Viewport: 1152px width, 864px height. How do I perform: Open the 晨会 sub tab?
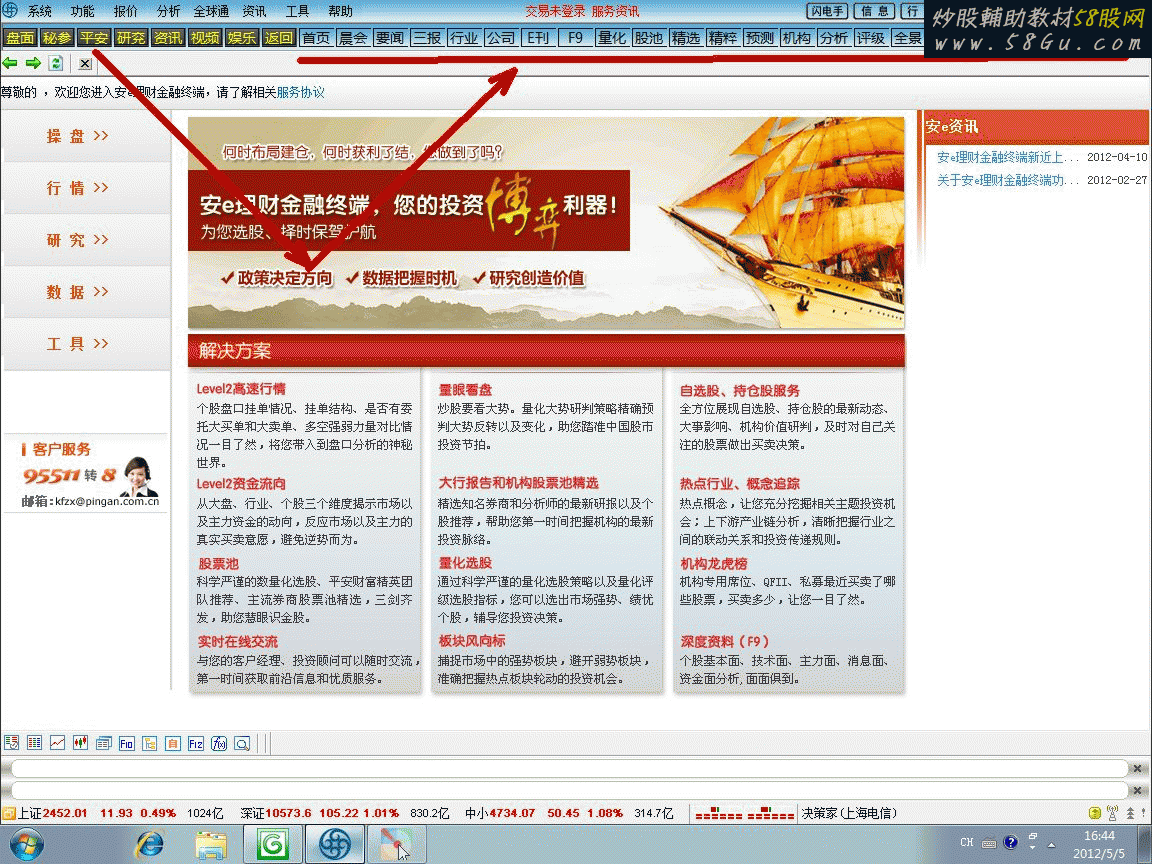[353, 38]
